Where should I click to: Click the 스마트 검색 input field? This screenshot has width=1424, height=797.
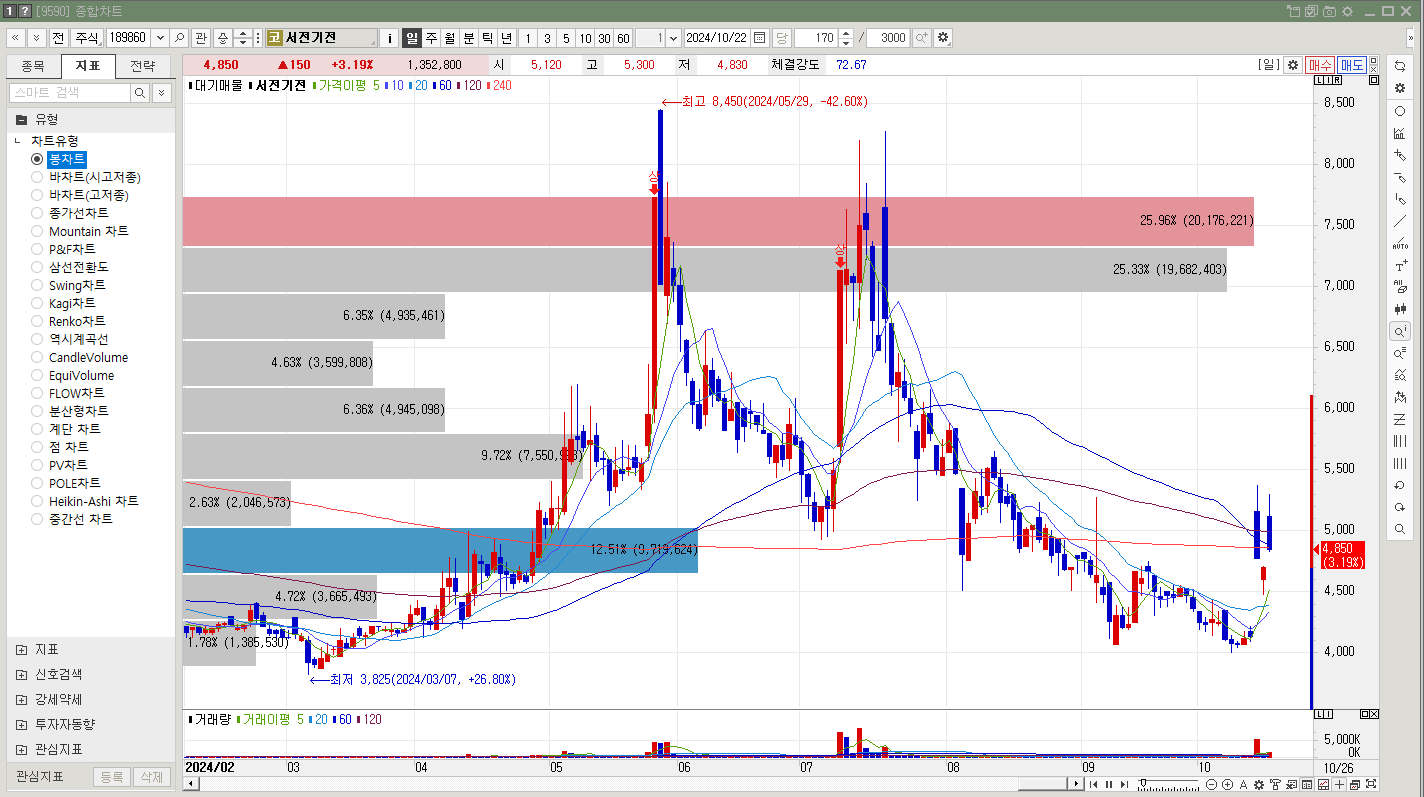coord(69,93)
